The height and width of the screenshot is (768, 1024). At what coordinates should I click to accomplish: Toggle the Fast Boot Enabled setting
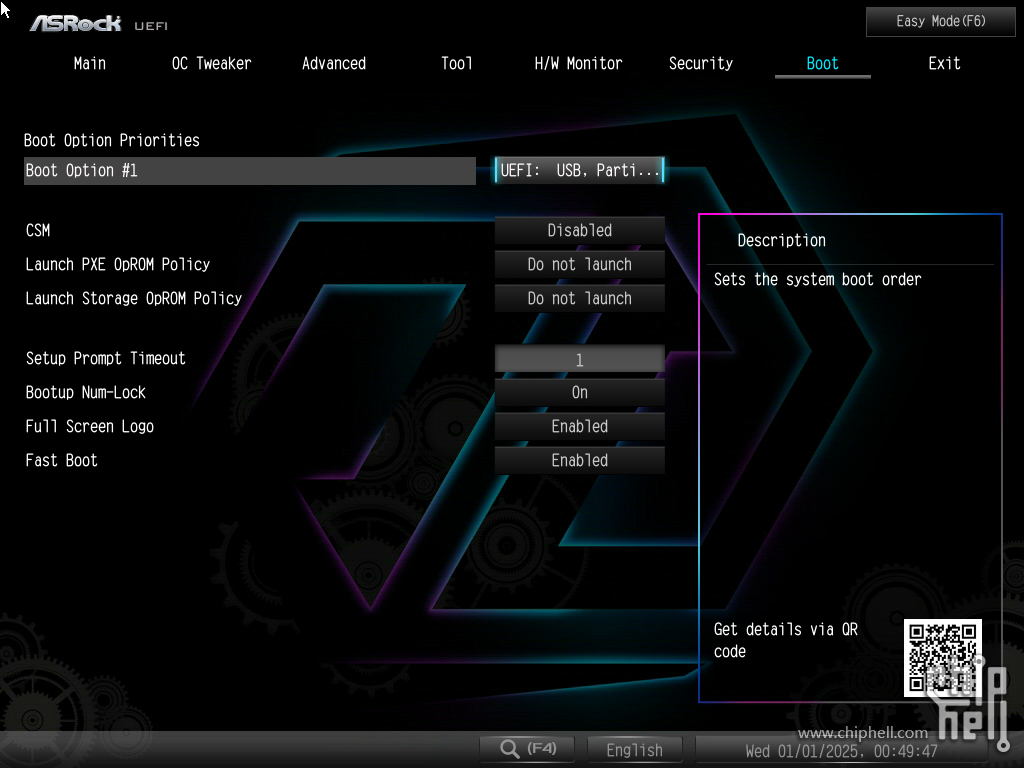coord(579,460)
